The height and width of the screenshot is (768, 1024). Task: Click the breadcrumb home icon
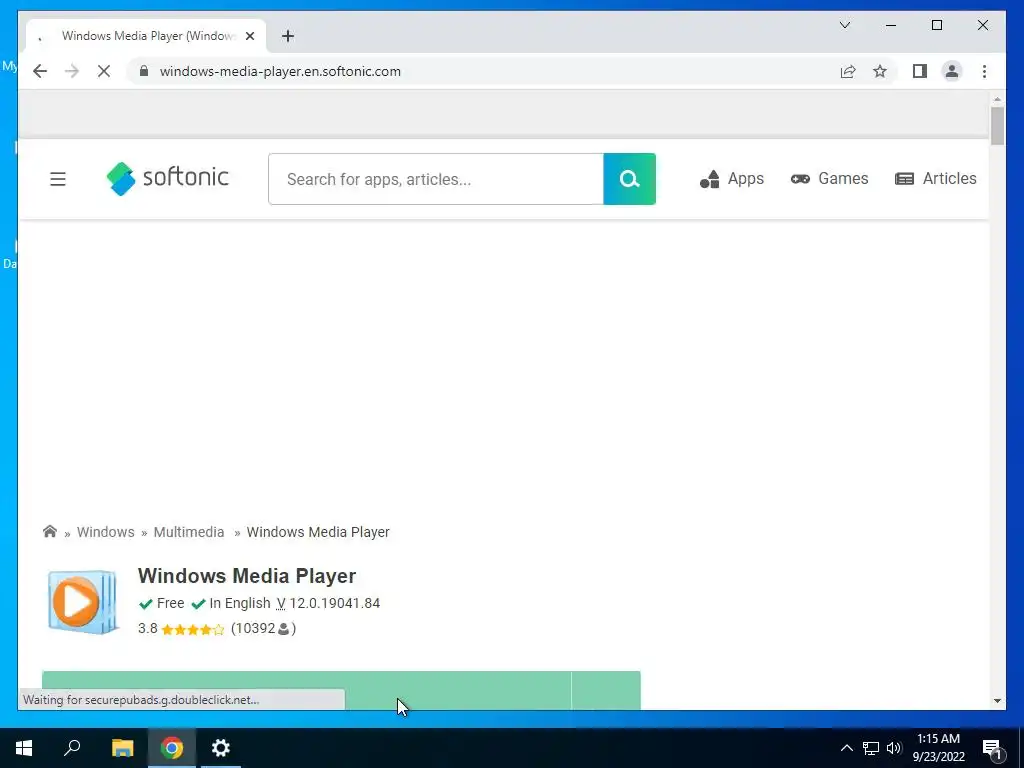[50, 531]
